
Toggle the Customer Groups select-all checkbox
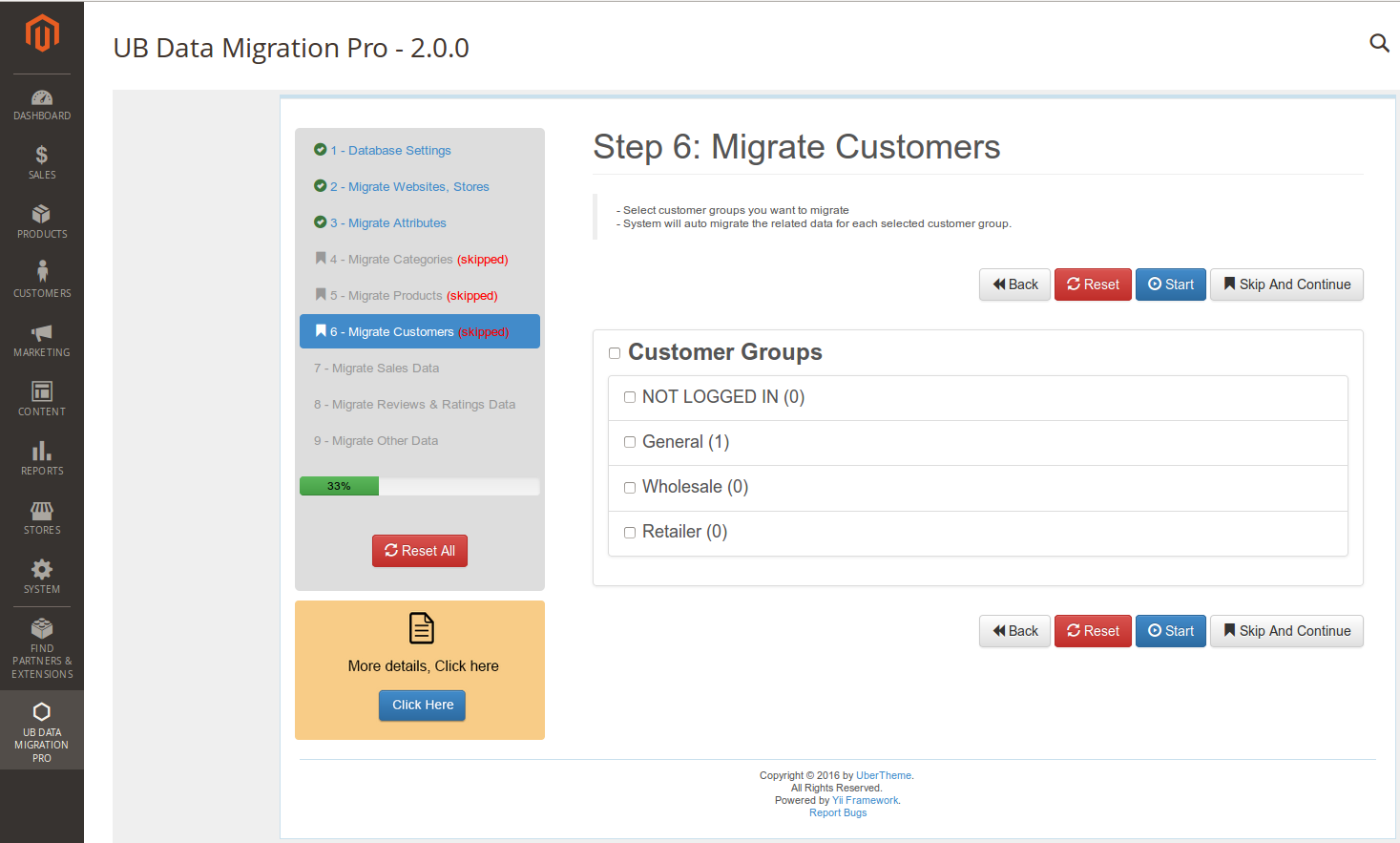click(x=615, y=353)
